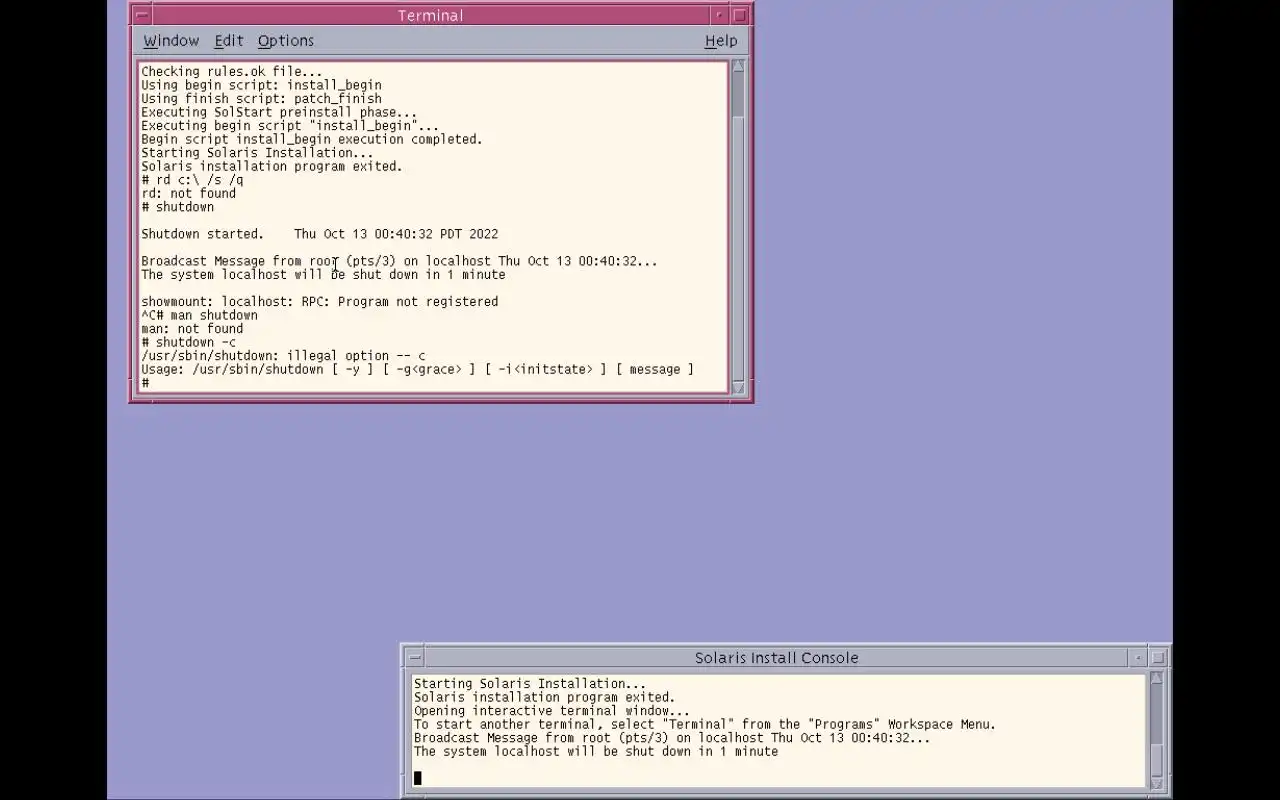
Task: Click 'Broadcast Message from root' line in Terminal
Action: [x=399, y=261]
